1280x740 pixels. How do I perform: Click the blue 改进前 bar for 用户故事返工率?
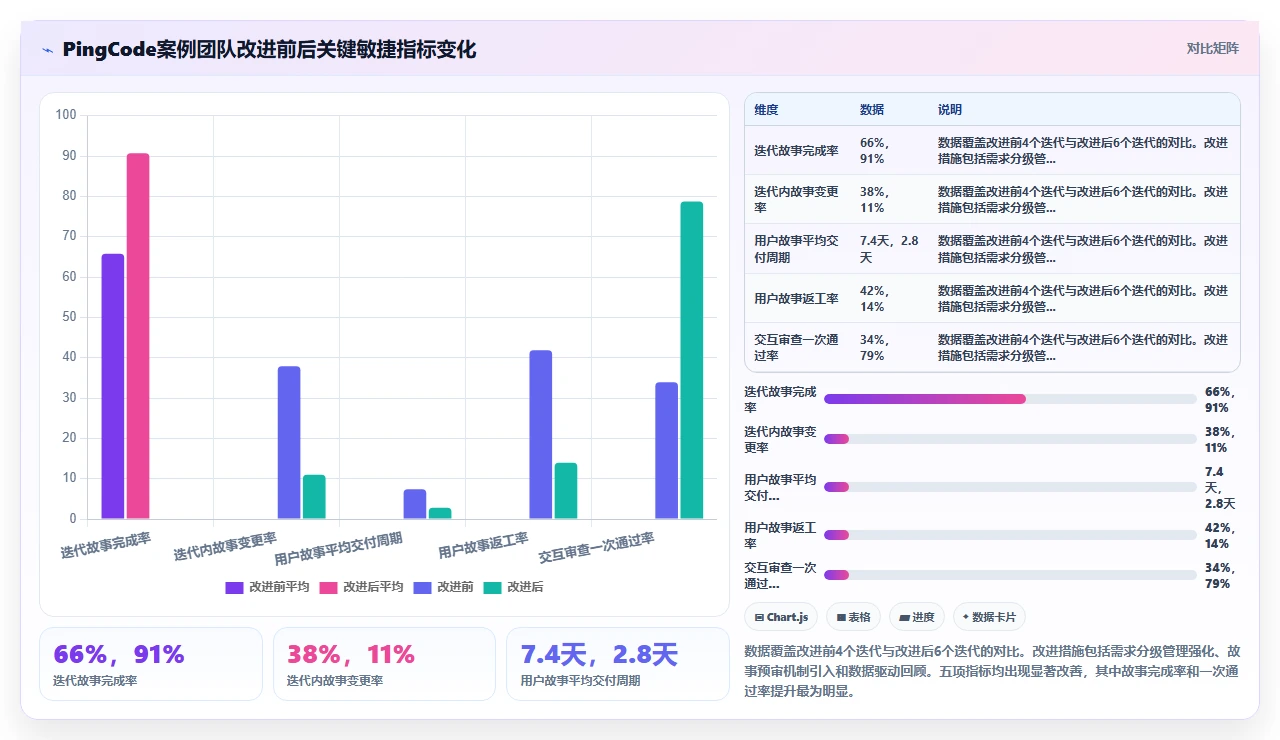[541, 434]
